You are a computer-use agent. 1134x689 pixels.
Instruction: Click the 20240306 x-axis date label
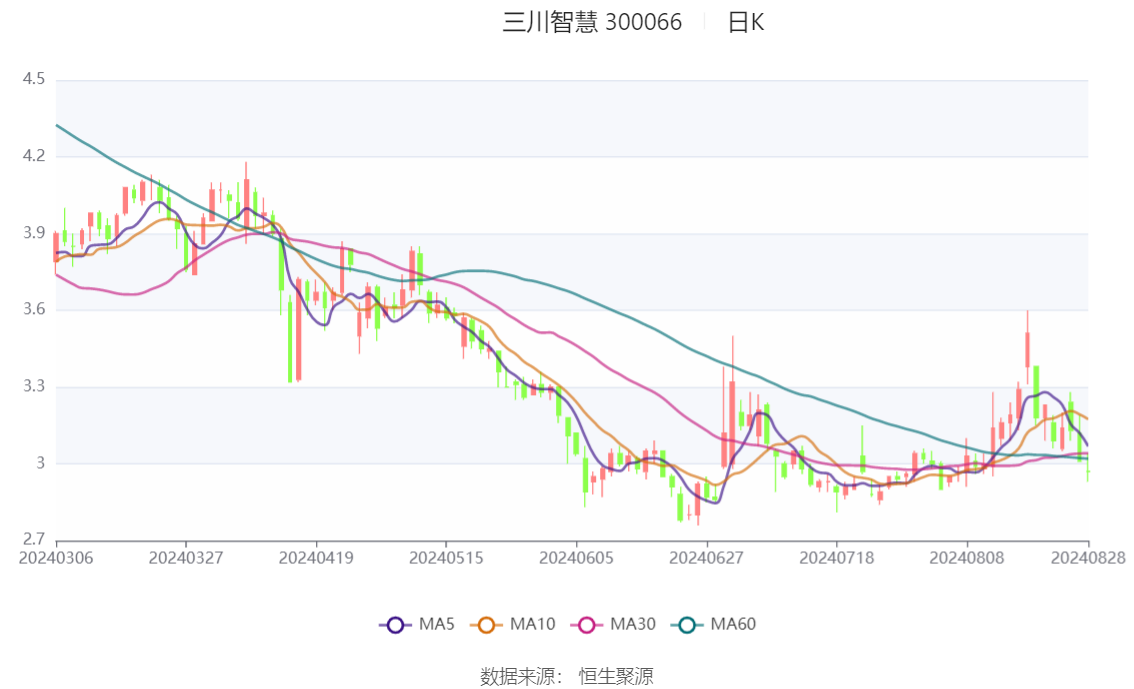pyautogui.click(x=56, y=558)
